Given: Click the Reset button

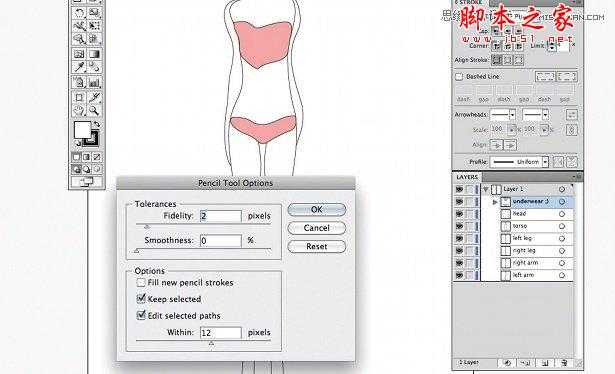Looking at the screenshot, I should click(x=317, y=246).
